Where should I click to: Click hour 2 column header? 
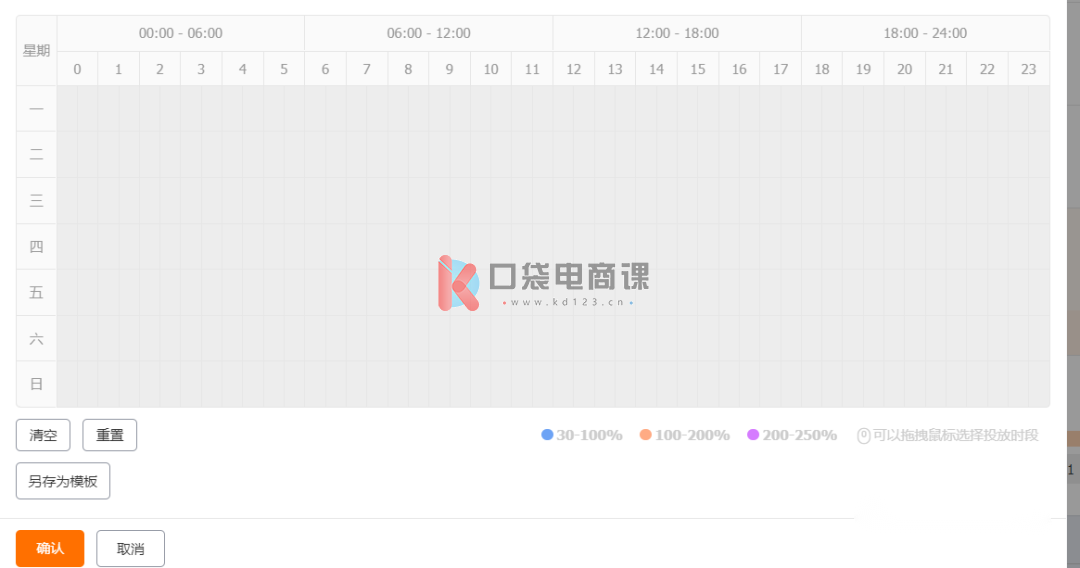coord(160,69)
